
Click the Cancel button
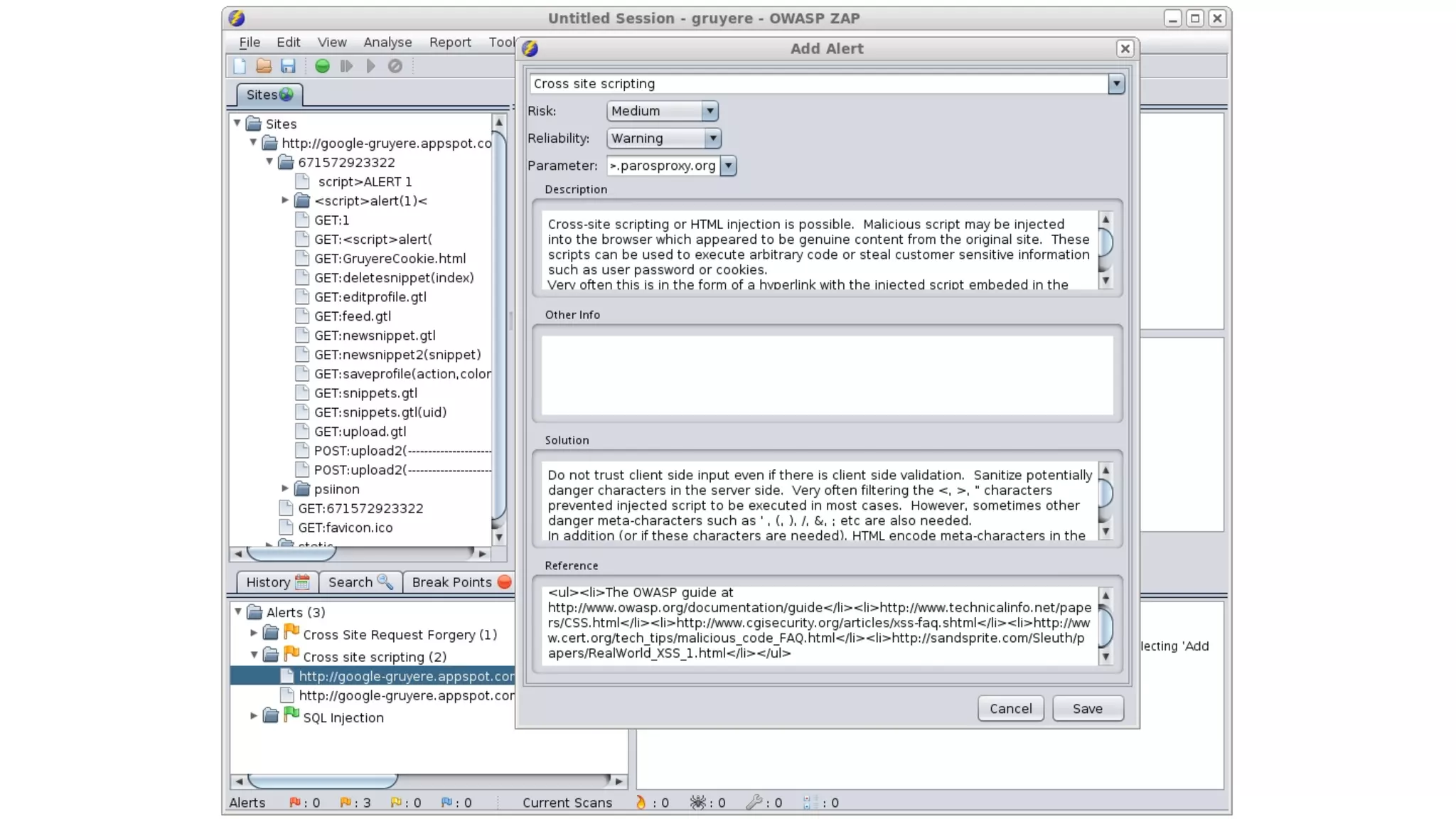point(1010,709)
